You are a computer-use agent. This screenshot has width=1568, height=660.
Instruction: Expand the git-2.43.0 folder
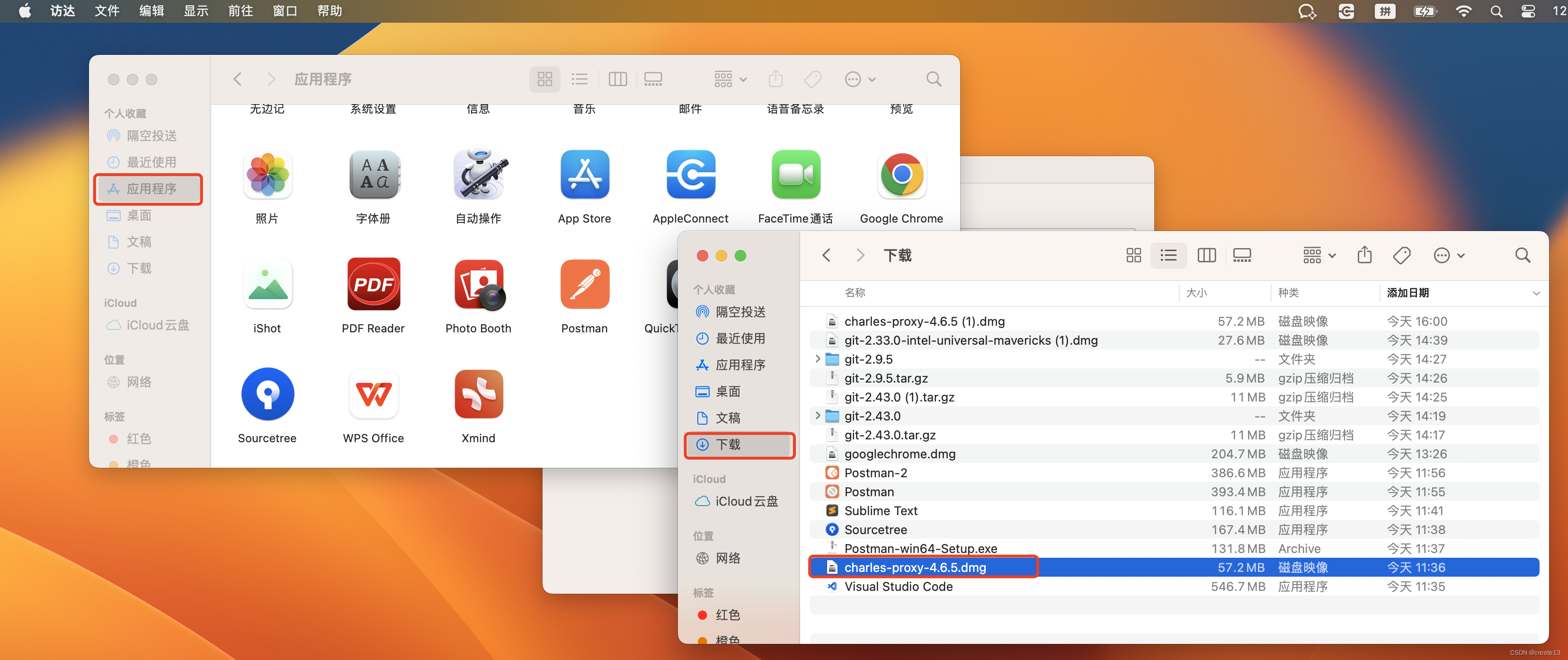[x=818, y=415]
